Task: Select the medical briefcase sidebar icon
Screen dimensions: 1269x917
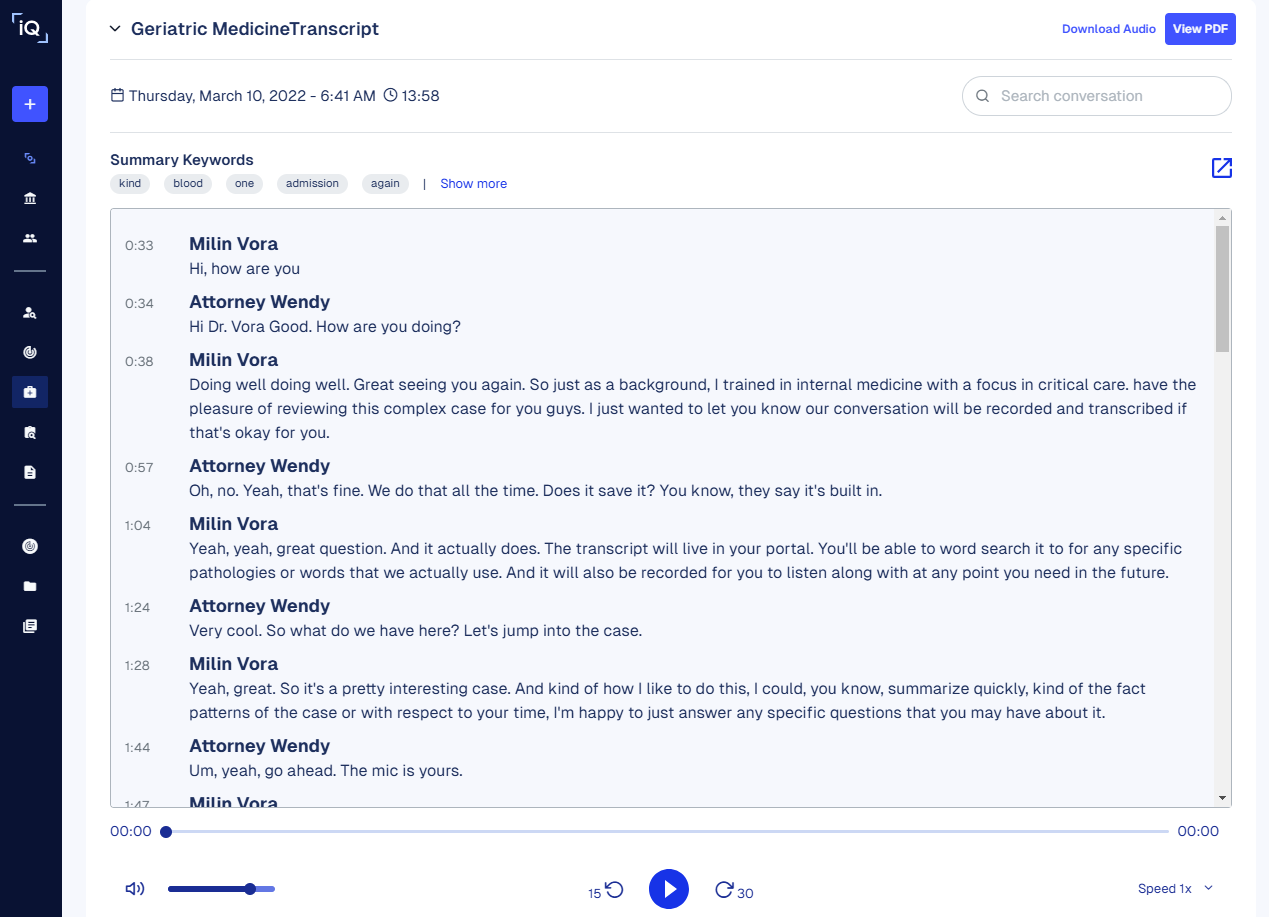Action: click(30, 392)
